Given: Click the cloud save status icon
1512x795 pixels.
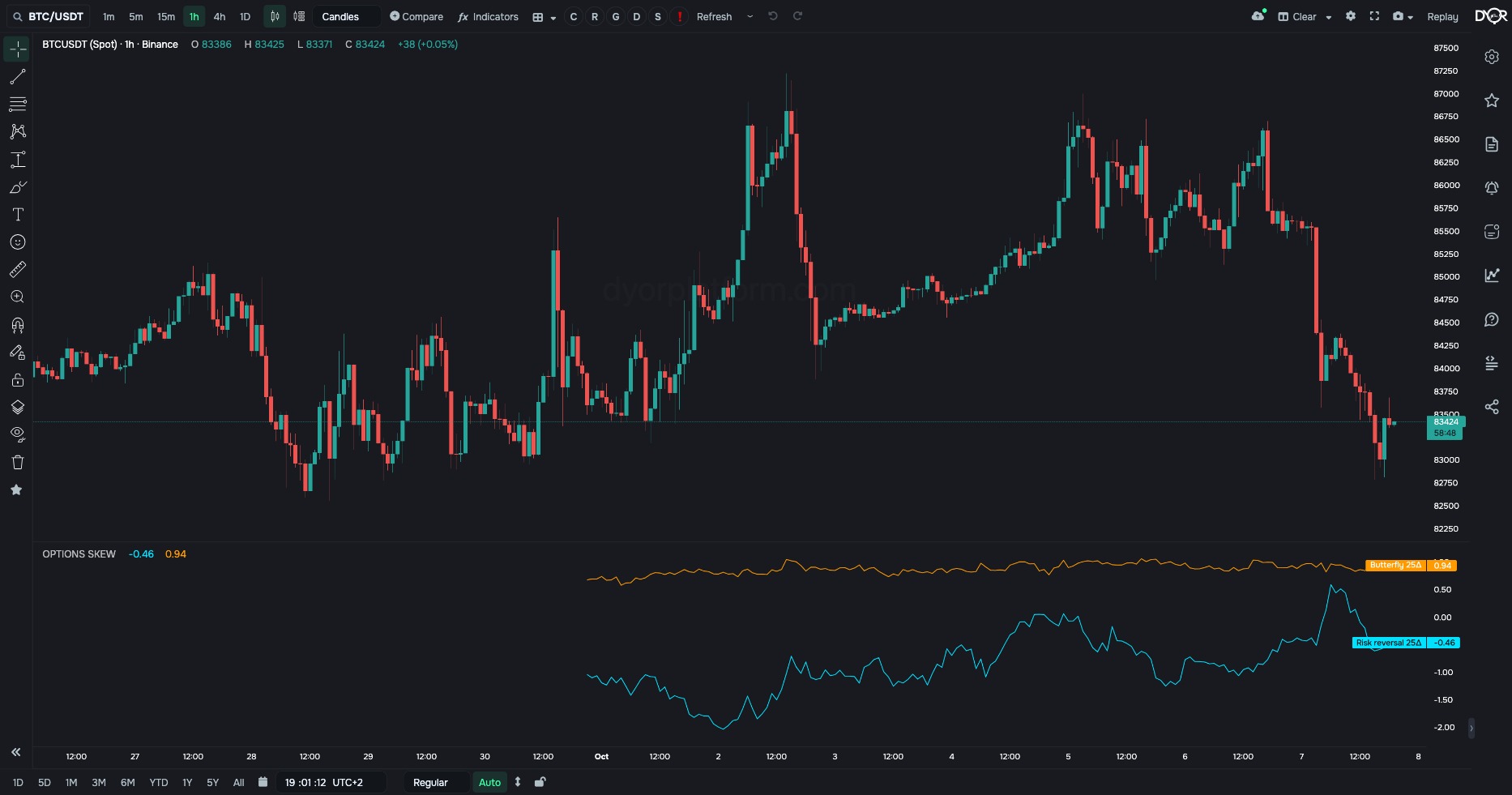Looking at the screenshot, I should coord(1258,15).
